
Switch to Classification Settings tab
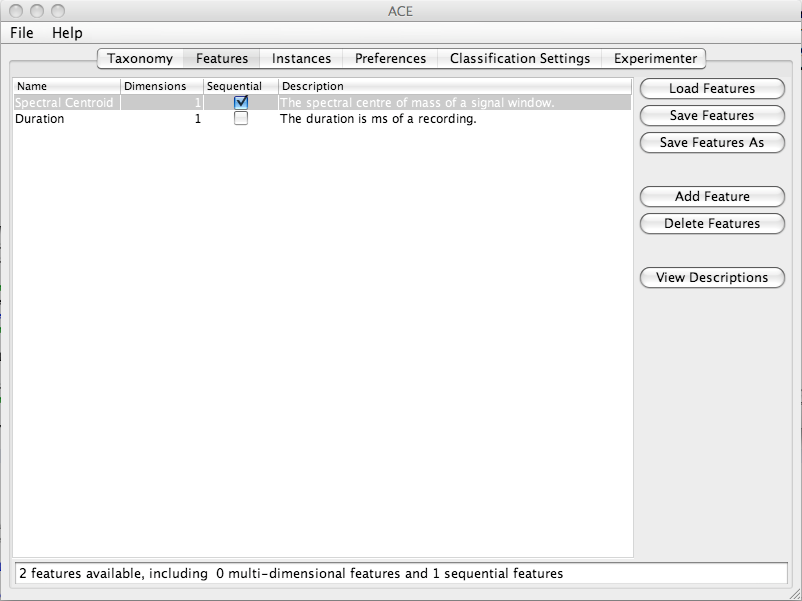pos(520,58)
